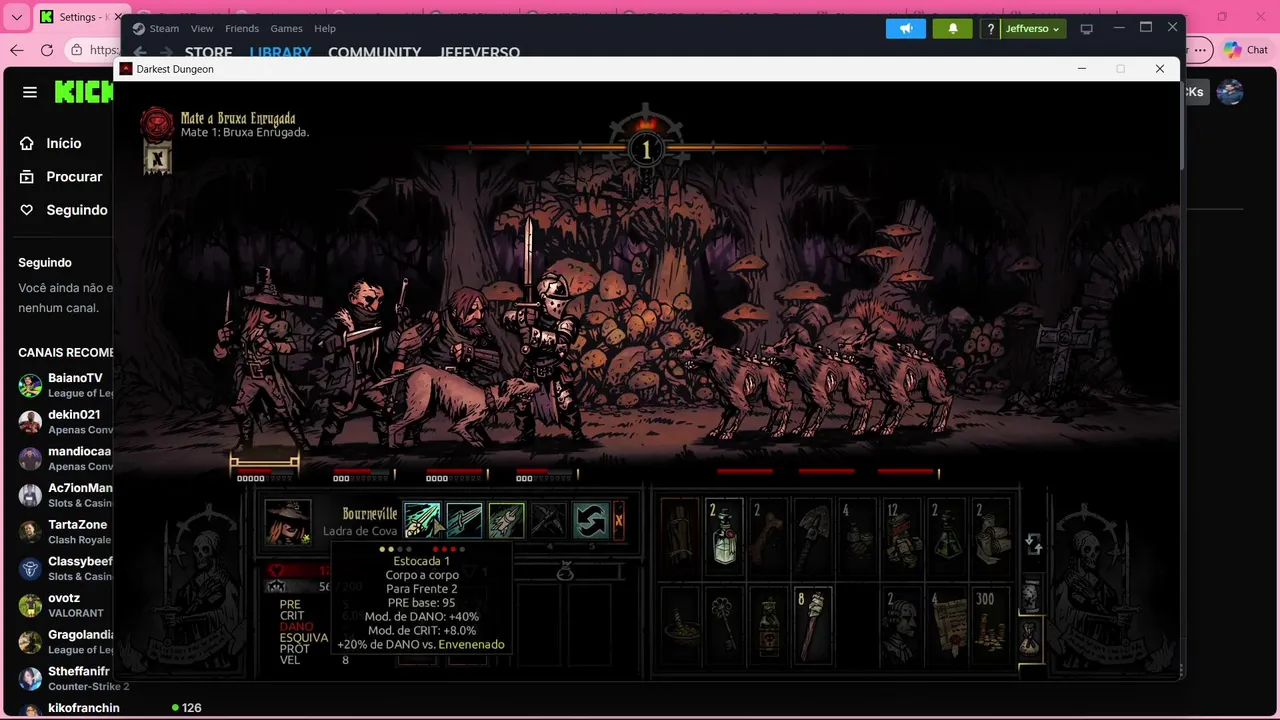Open the Games menu in Steam
This screenshot has width=1280, height=720.
[287, 28]
